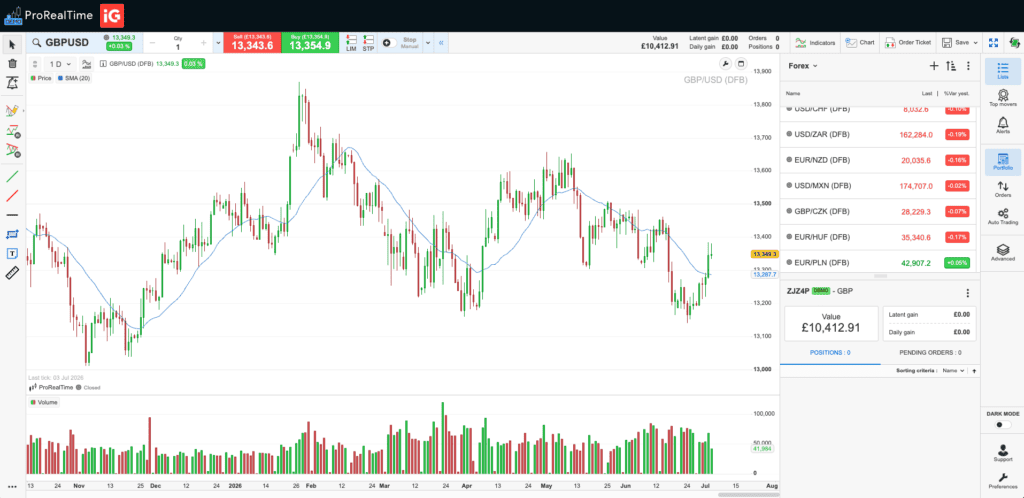Open Top movers sidebar panel
Screen dimensions: 1024x498
pyautogui.click(x=1002, y=98)
